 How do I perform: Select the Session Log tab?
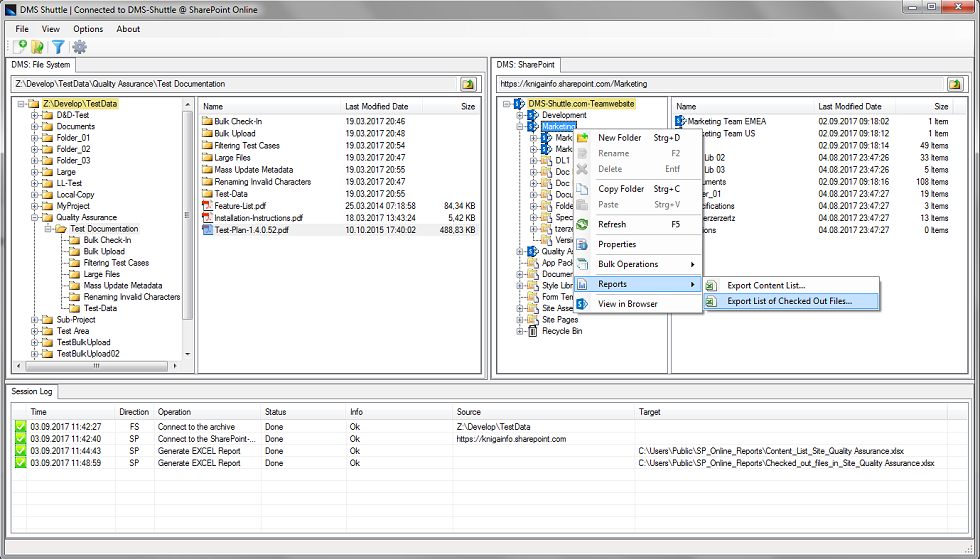pyautogui.click(x=32, y=391)
